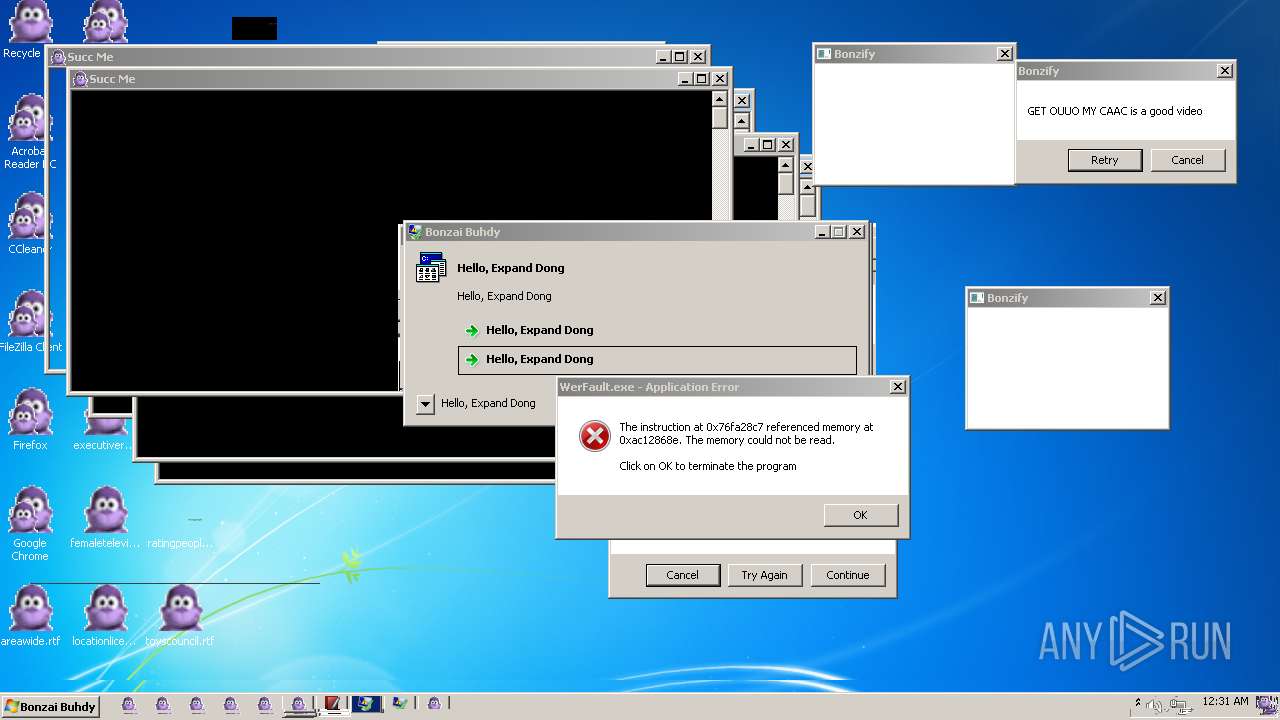Click Cancel next to the Retry button

(1187, 160)
